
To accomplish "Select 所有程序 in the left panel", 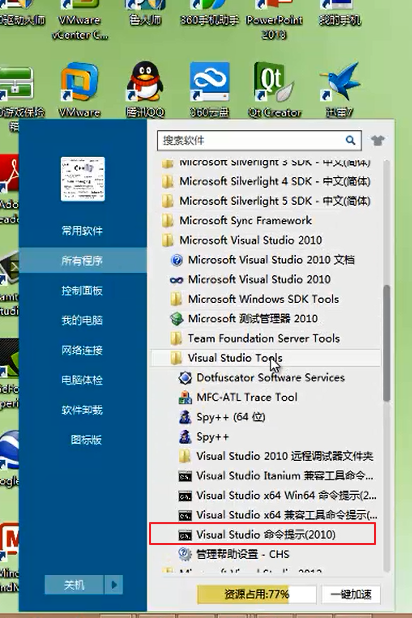I will (82, 261).
